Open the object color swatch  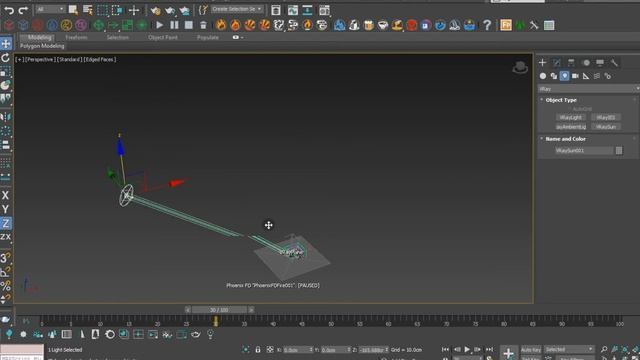pos(619,151)
